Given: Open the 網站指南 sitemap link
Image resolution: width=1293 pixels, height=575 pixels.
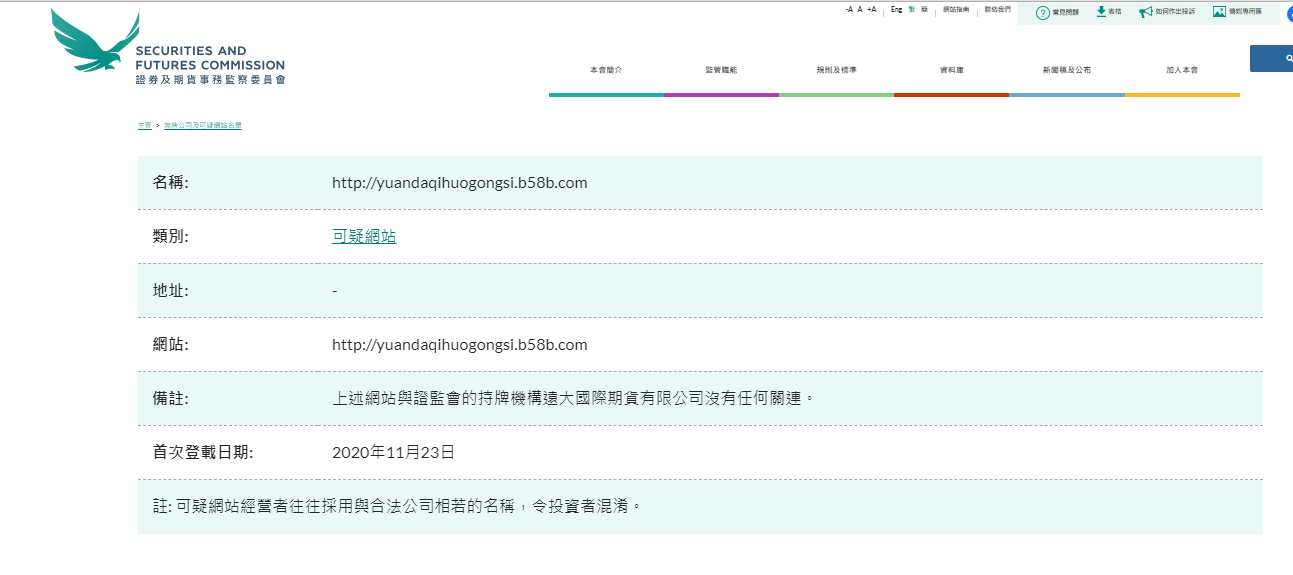Looking at the screenshot, I should coord(956,9).
